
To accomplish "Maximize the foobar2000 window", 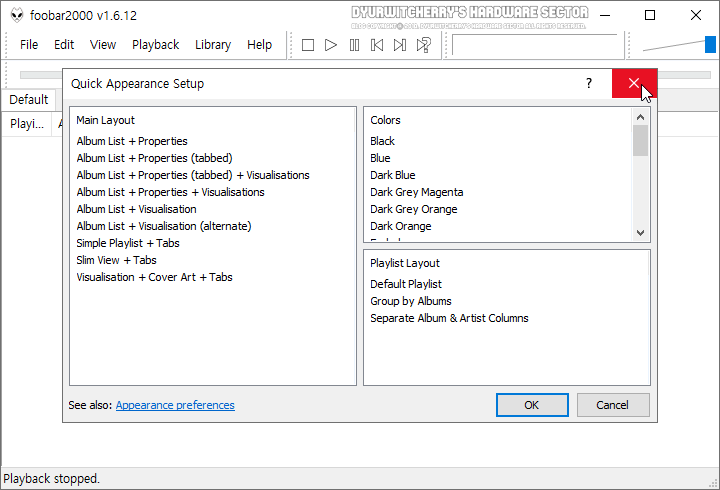I will tap(650, 15).
